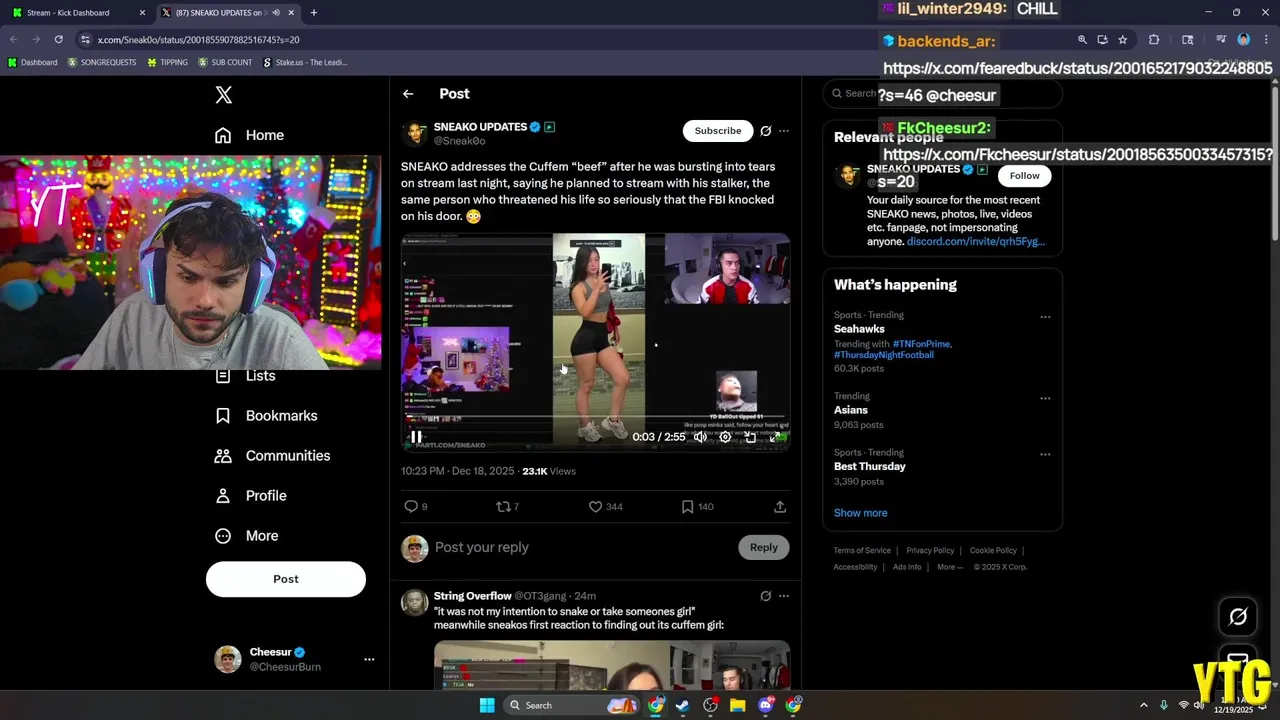Switch to Stream - Kick Dashboard tab
The width and height of the screenshot is (1280, 720).
[79, 13]
